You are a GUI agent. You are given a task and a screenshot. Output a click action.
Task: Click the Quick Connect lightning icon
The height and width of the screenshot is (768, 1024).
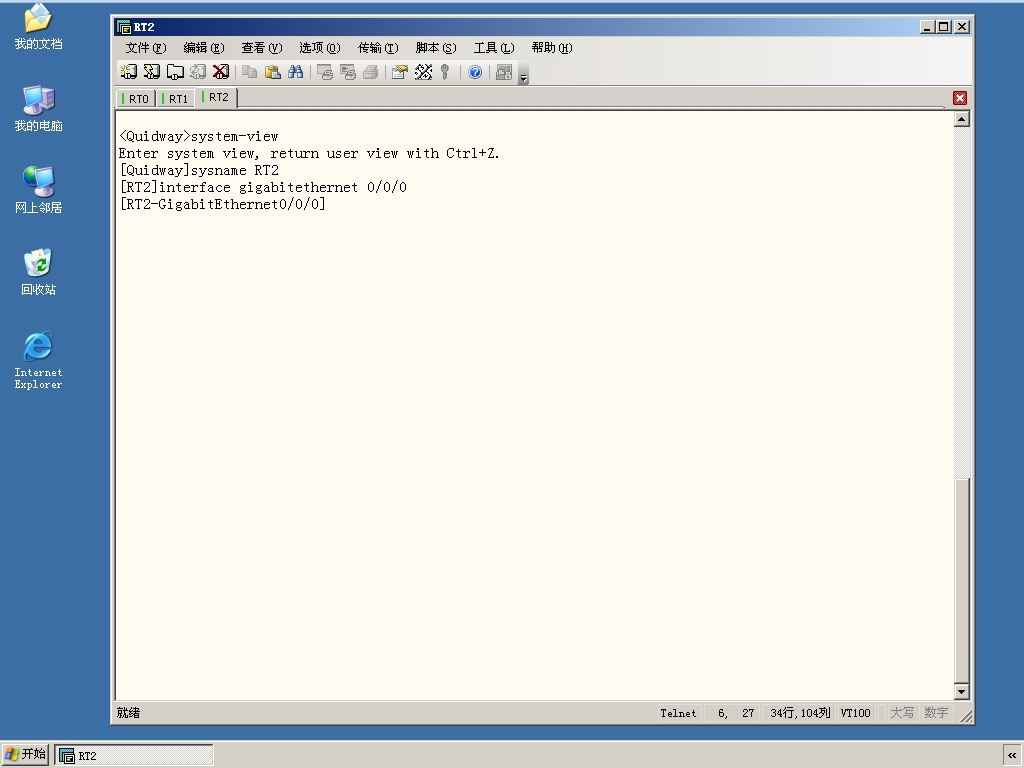click(x=152, y=72)
